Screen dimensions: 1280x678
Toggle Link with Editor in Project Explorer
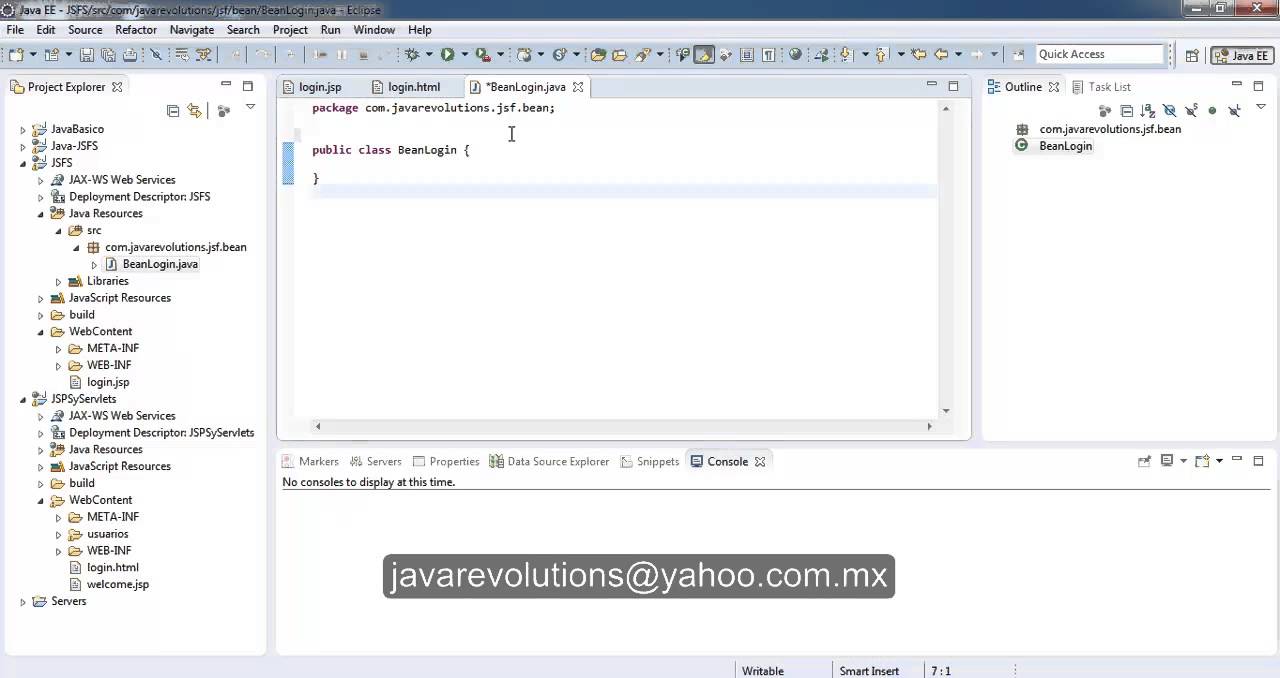194,111
